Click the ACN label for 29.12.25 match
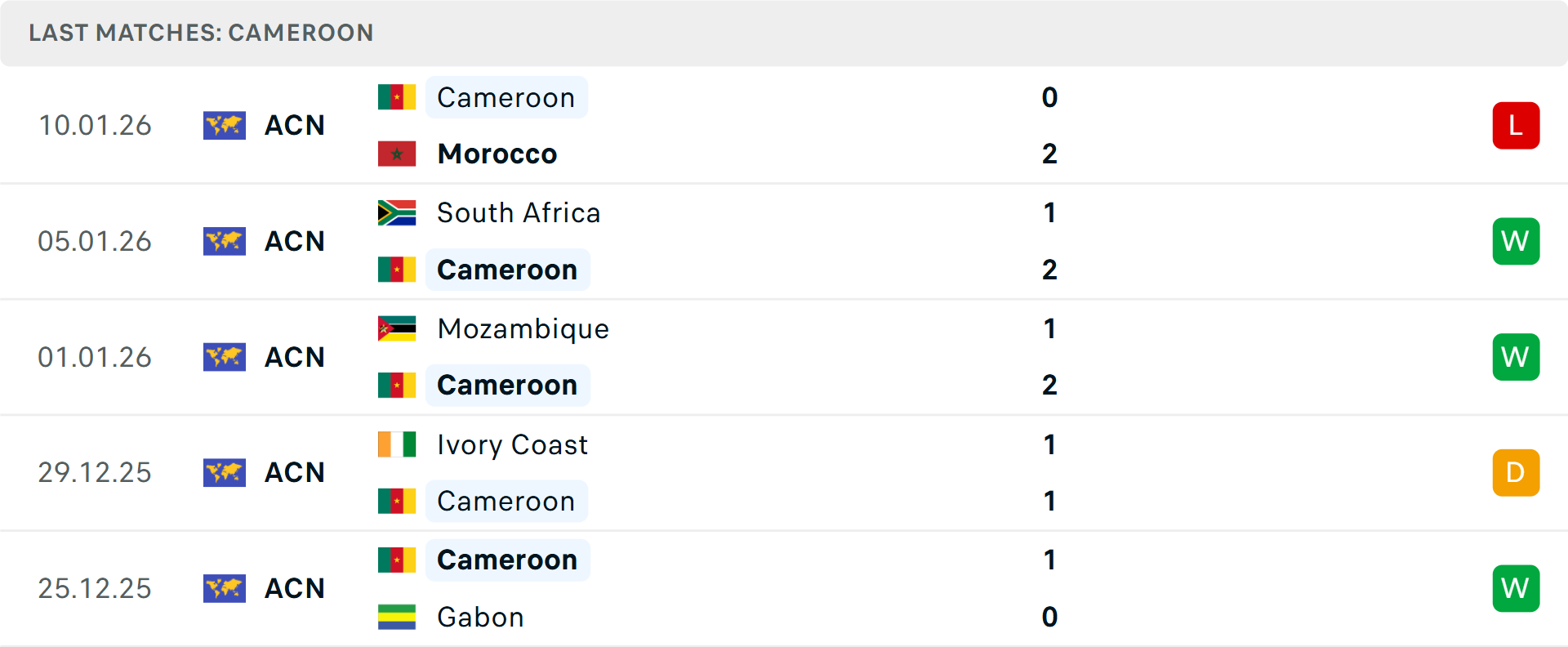 (295, 472)
